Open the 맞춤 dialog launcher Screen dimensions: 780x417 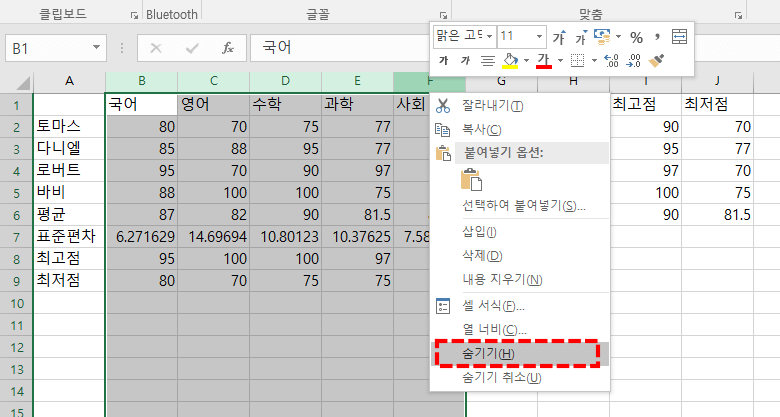(x=738, y=16)
